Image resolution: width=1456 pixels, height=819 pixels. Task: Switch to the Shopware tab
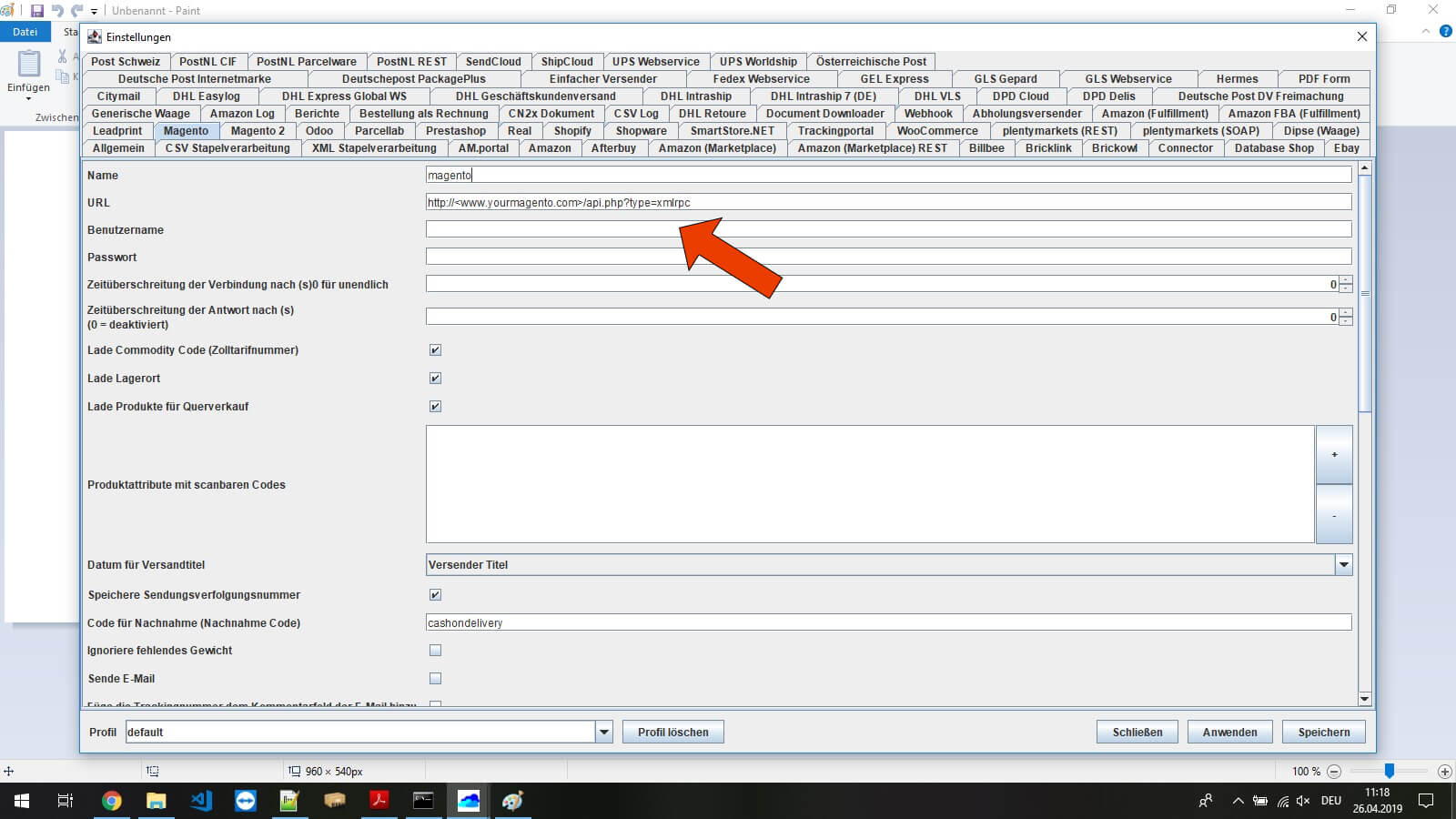coord(642,131)
